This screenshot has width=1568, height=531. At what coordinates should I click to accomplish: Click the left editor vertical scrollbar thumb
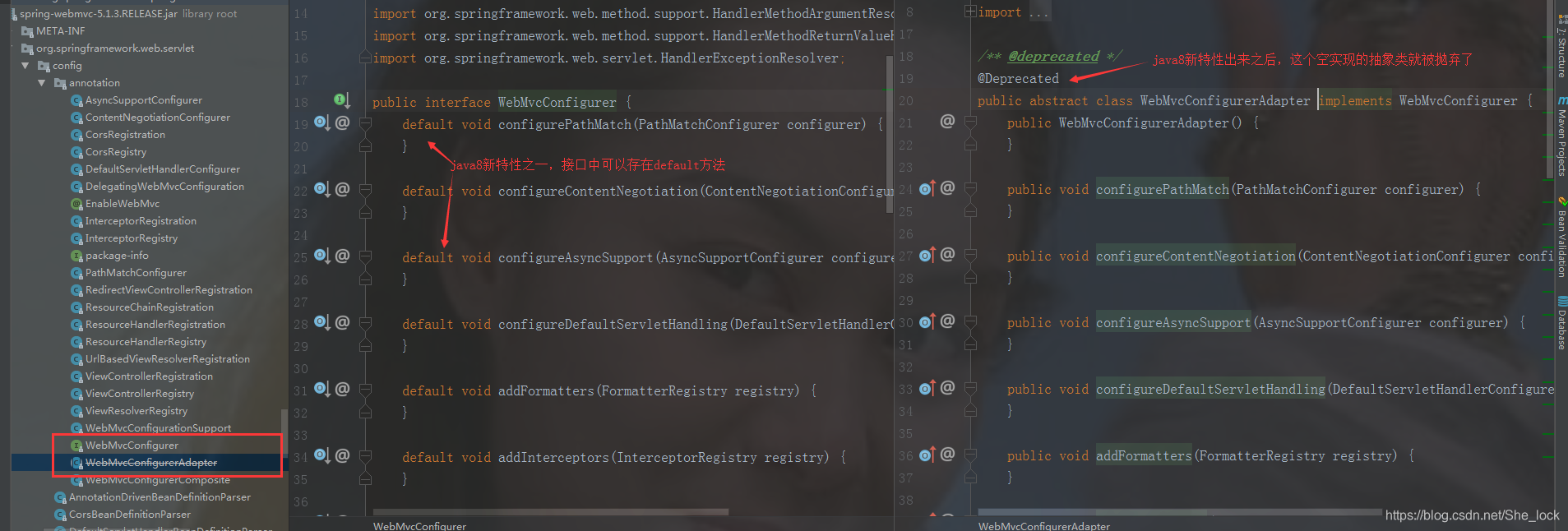(x=890, y=136)
